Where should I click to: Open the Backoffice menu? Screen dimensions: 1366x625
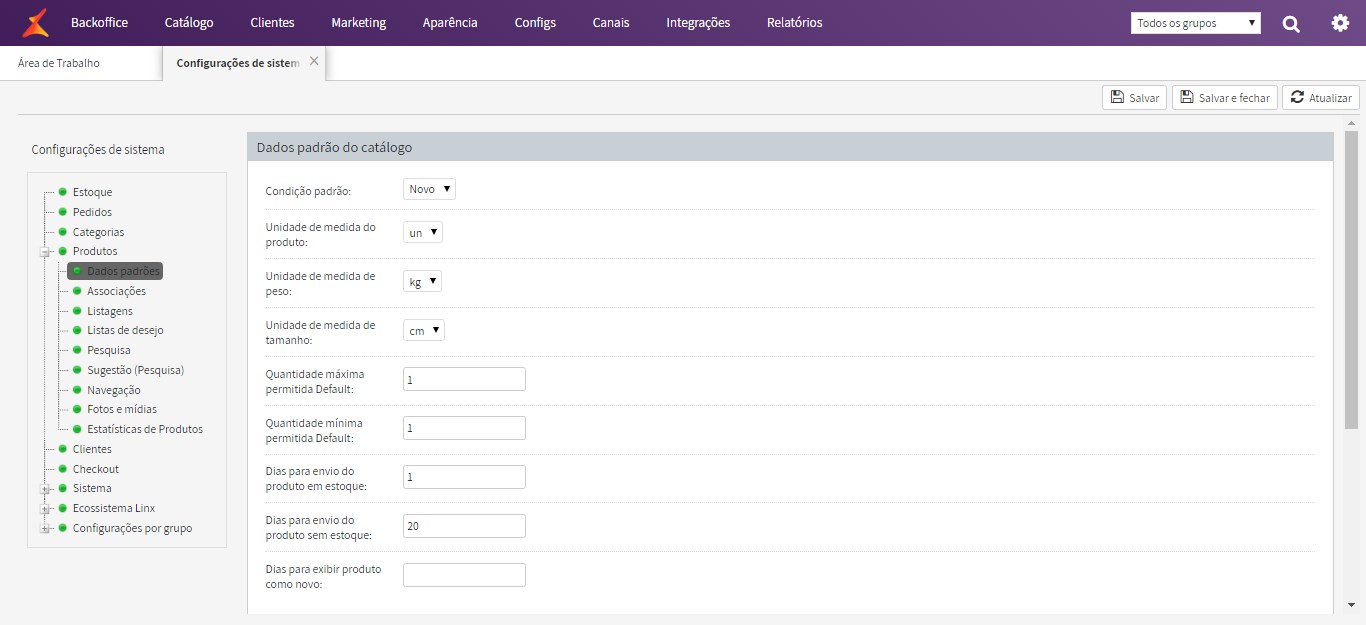click(99, 22)
